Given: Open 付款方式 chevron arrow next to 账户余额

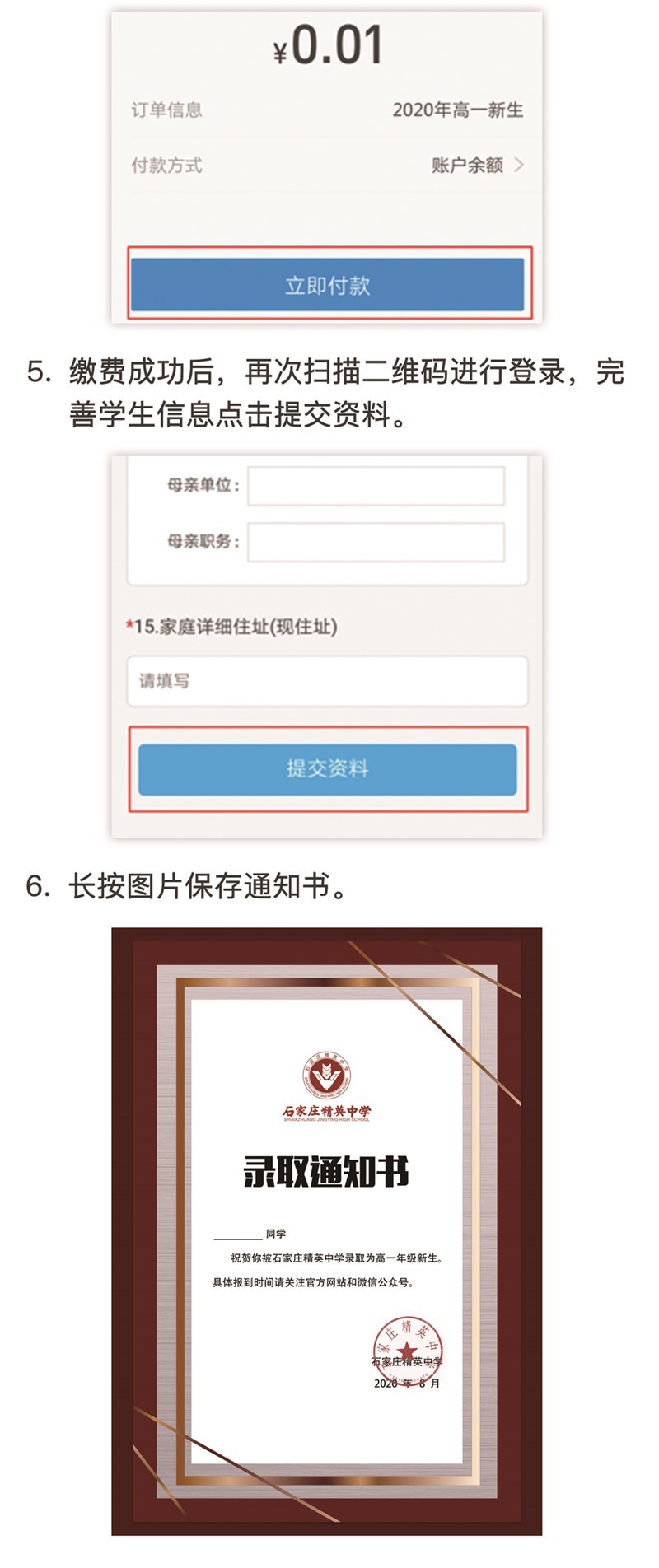Looking at the screenshot, I should click(x=519, y=165).
